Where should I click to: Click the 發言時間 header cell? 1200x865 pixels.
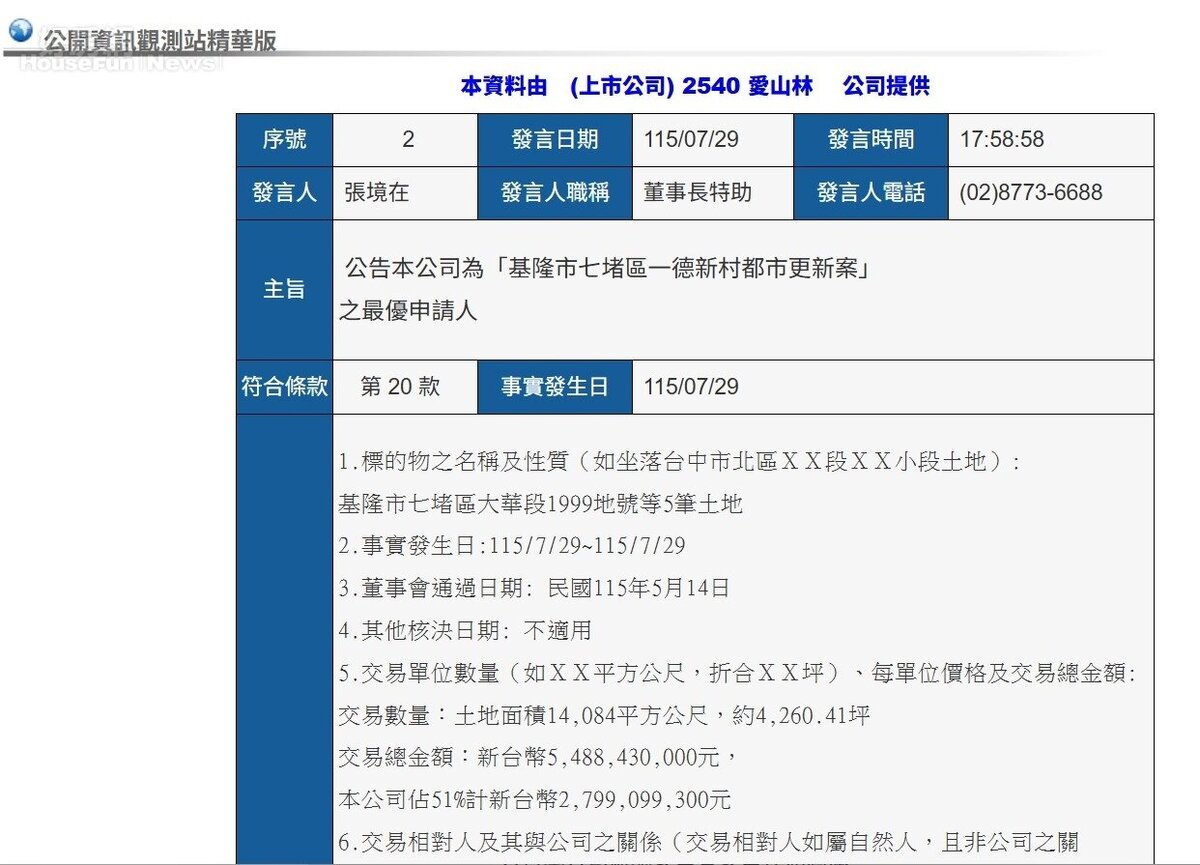(x=870, y=140)
